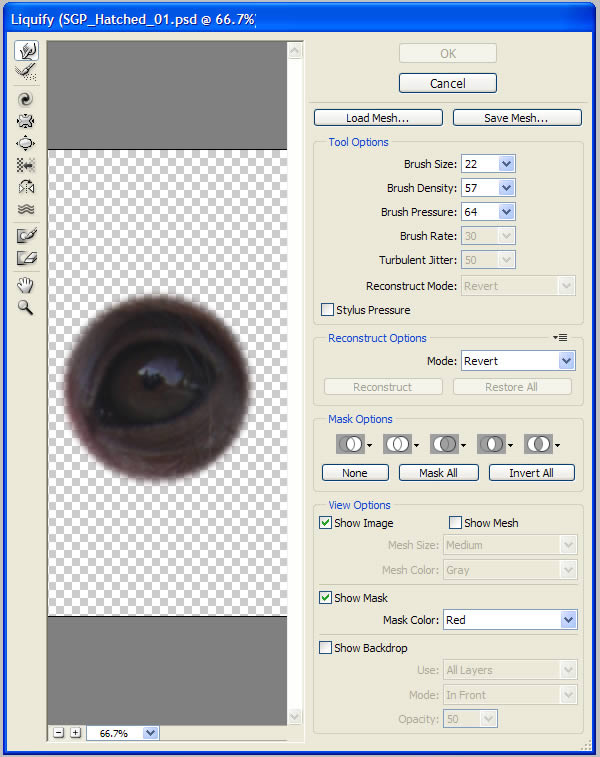Click preview scrollbar up arrow
This screenshot has height=757, width=600.
click(295, 50)
